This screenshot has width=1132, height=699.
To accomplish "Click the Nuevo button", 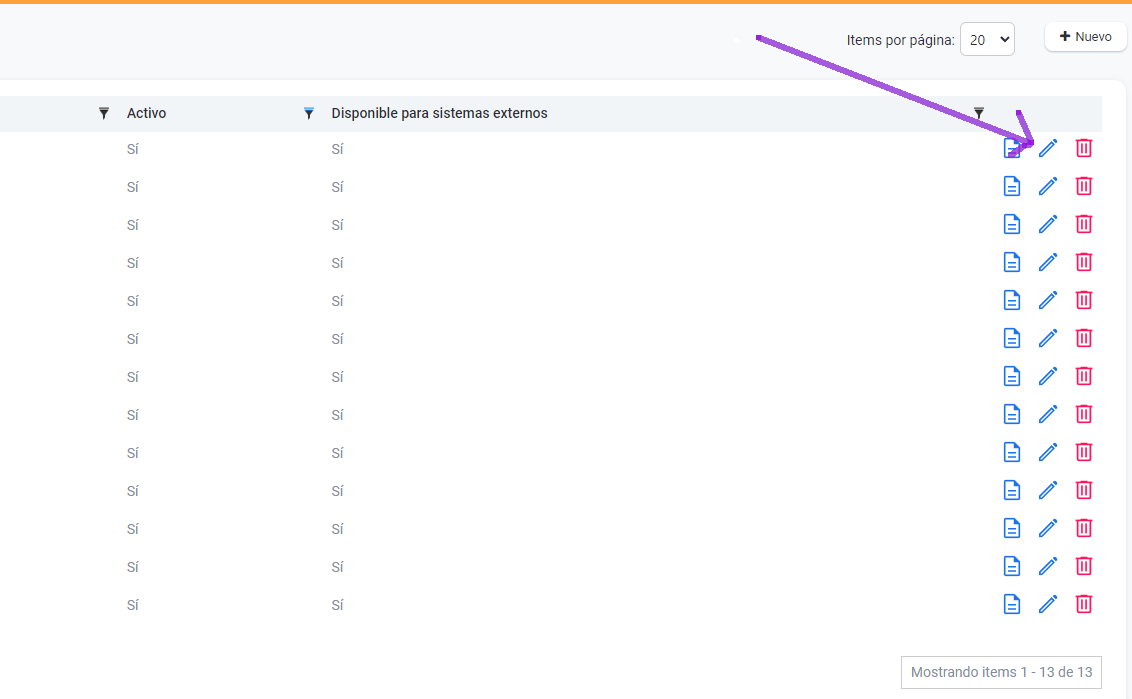I will pyautogui.click(x=1086, y=37).
